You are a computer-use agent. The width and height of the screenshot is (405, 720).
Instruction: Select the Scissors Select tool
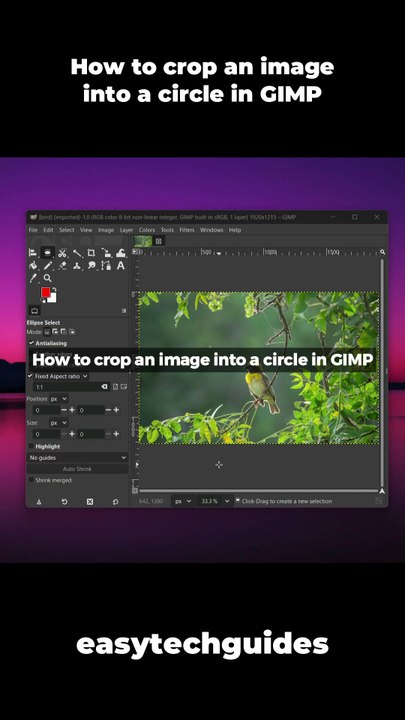[x=62, y=253]
